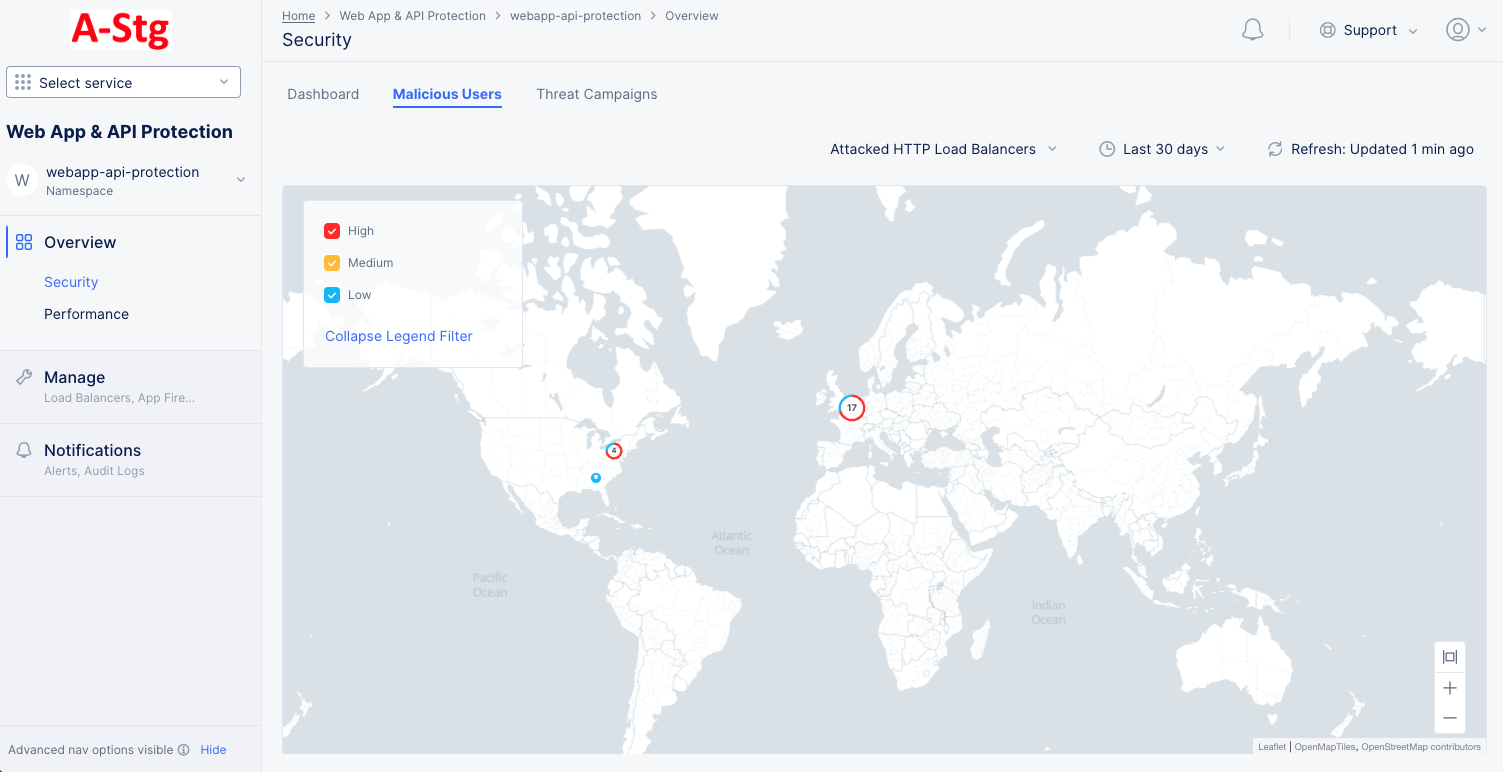Click the Manage wrench icon

22,377
